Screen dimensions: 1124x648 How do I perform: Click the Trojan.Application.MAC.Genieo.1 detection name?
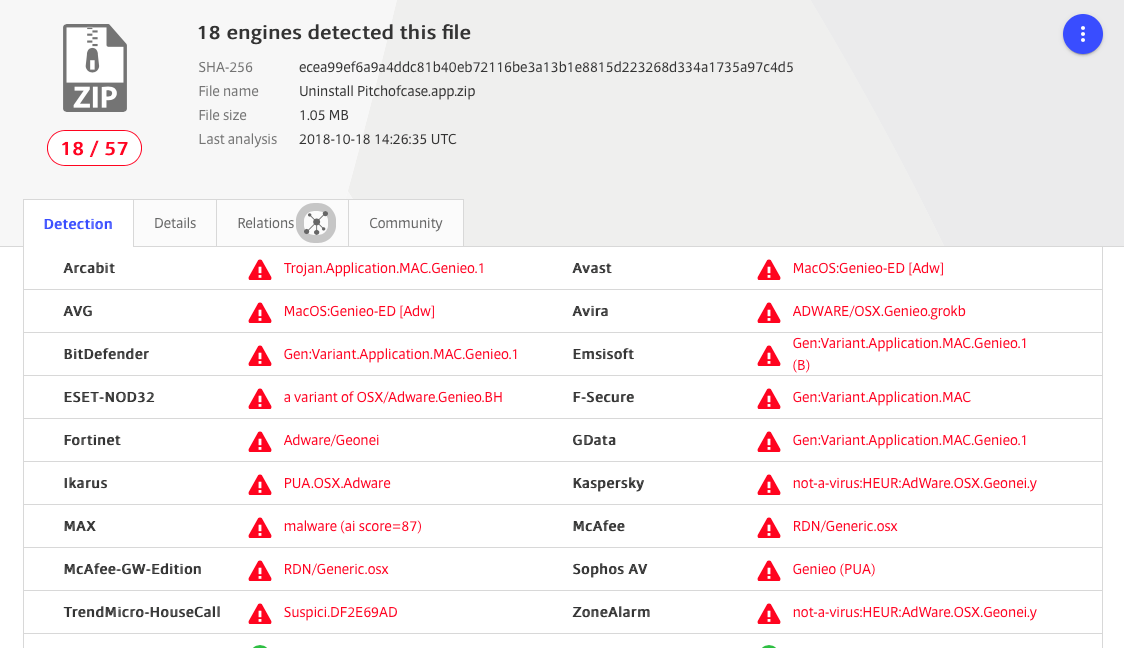tap(384, 268)
